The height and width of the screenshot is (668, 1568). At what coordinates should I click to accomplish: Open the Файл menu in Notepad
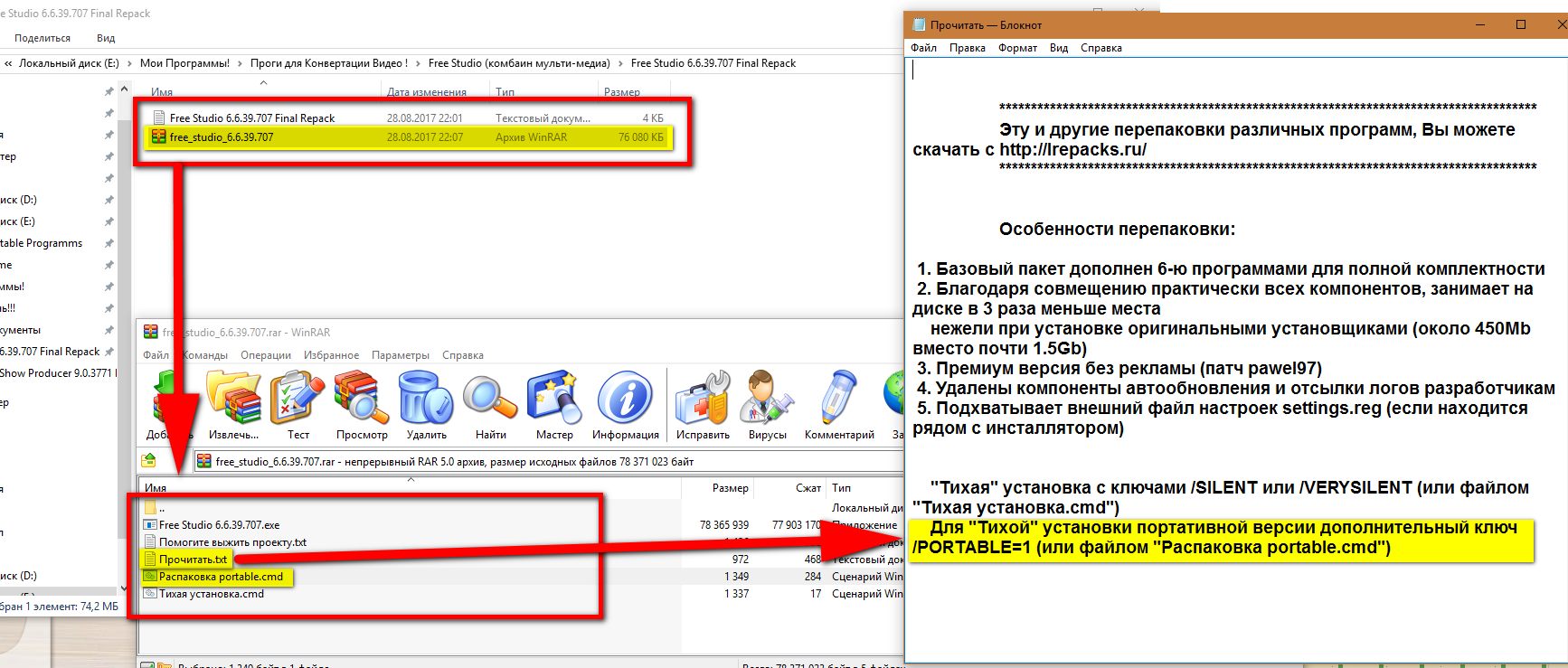(923, 48)
